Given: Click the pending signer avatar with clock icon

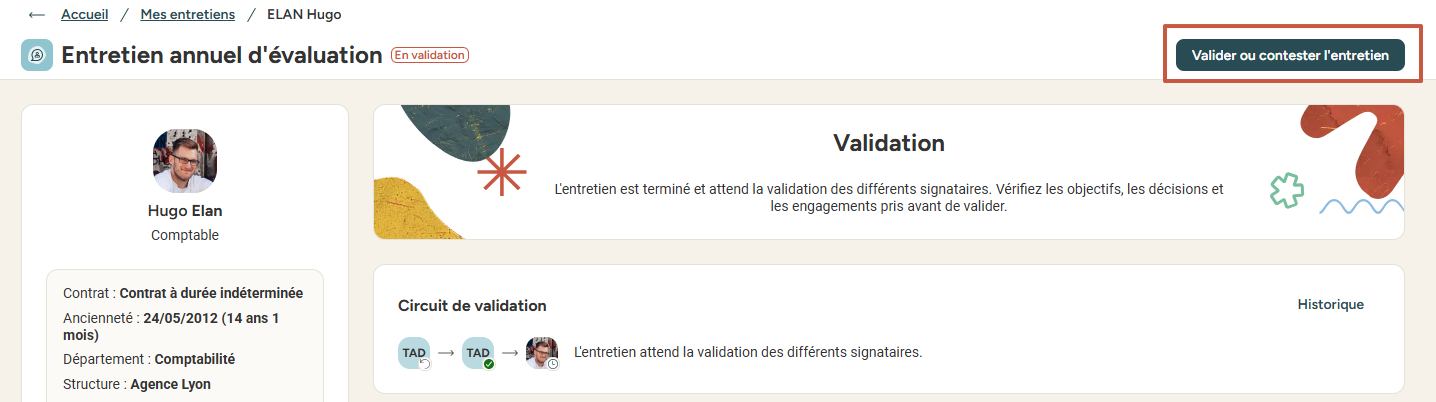Looking at the screenshot, I should [x=542, y=353].
